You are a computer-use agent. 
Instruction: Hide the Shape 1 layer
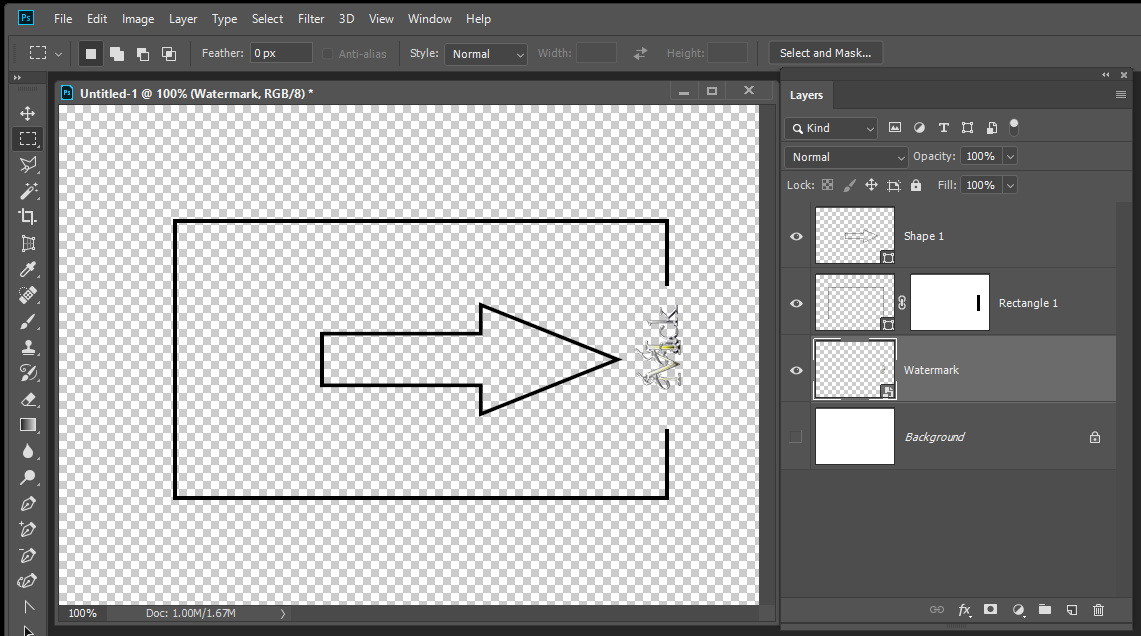click(x=796, y=236)
